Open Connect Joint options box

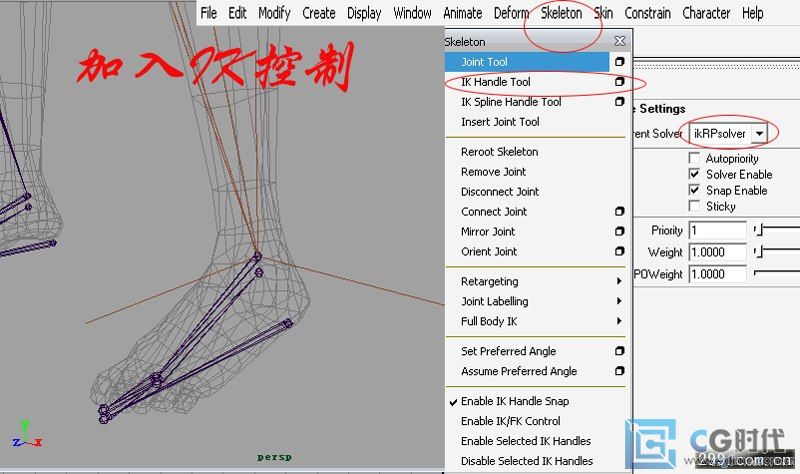point(619,211)
